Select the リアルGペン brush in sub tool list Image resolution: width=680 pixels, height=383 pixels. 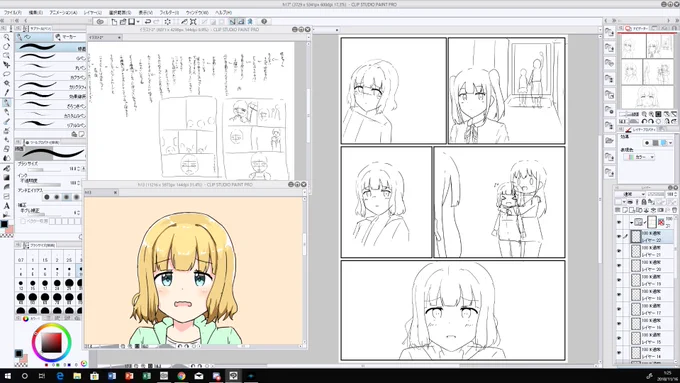pyautogui.click(x=51, y=125)
